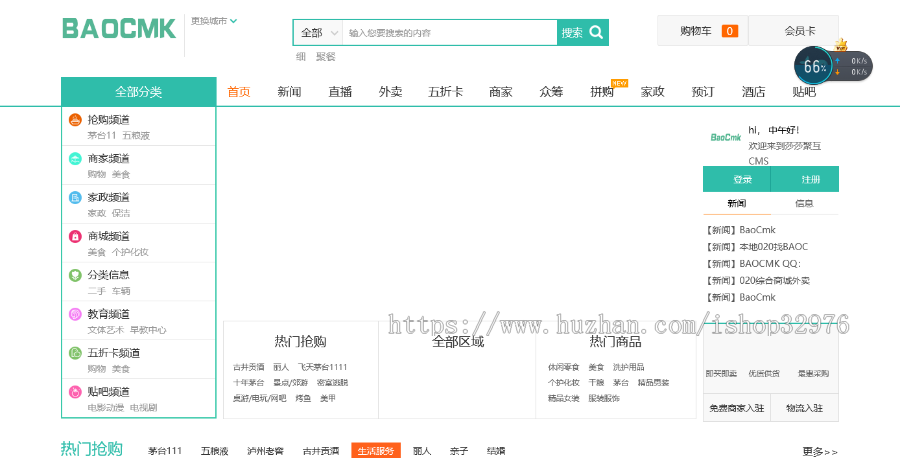Click 茅台11 under 抢购频道
Screen dimensions: 900x460
(x=102, y=136)
